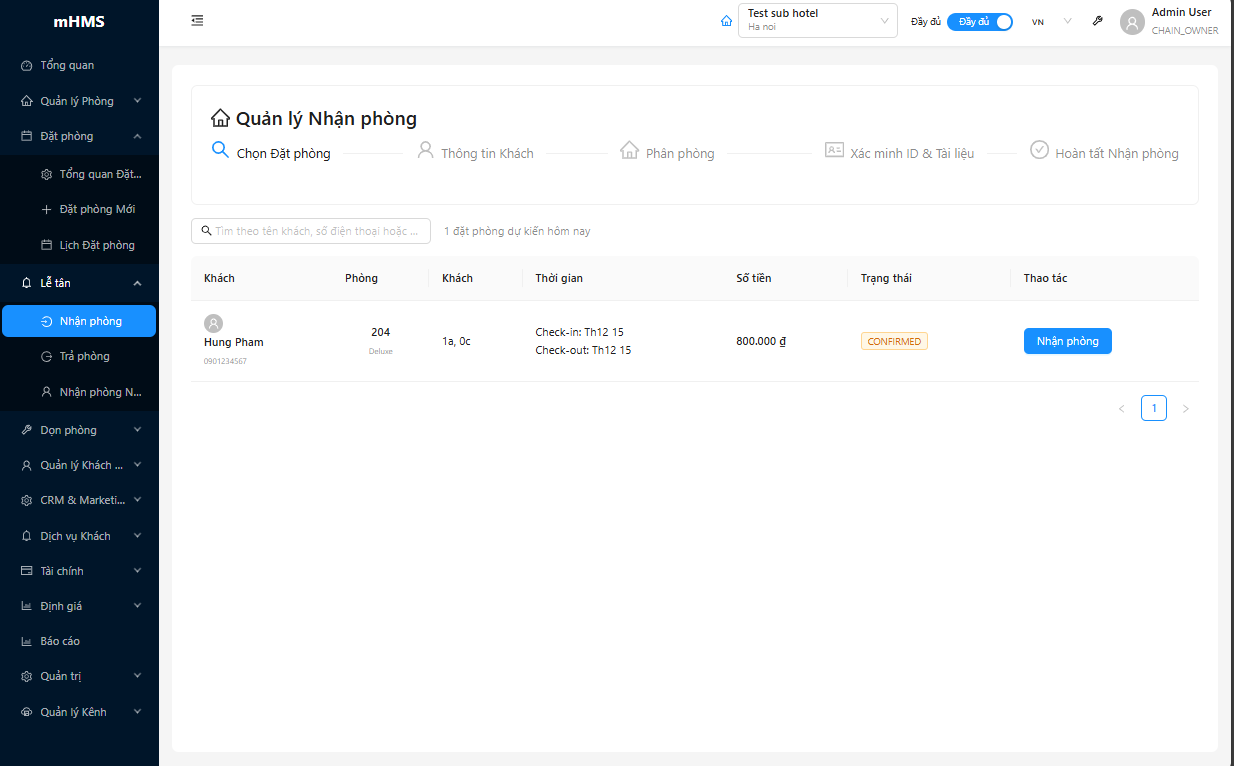Screen dimensions: 1234x766
Task: Open the Admin User avatar icon
Action: pyautogui.click(x=1132, y=22)
